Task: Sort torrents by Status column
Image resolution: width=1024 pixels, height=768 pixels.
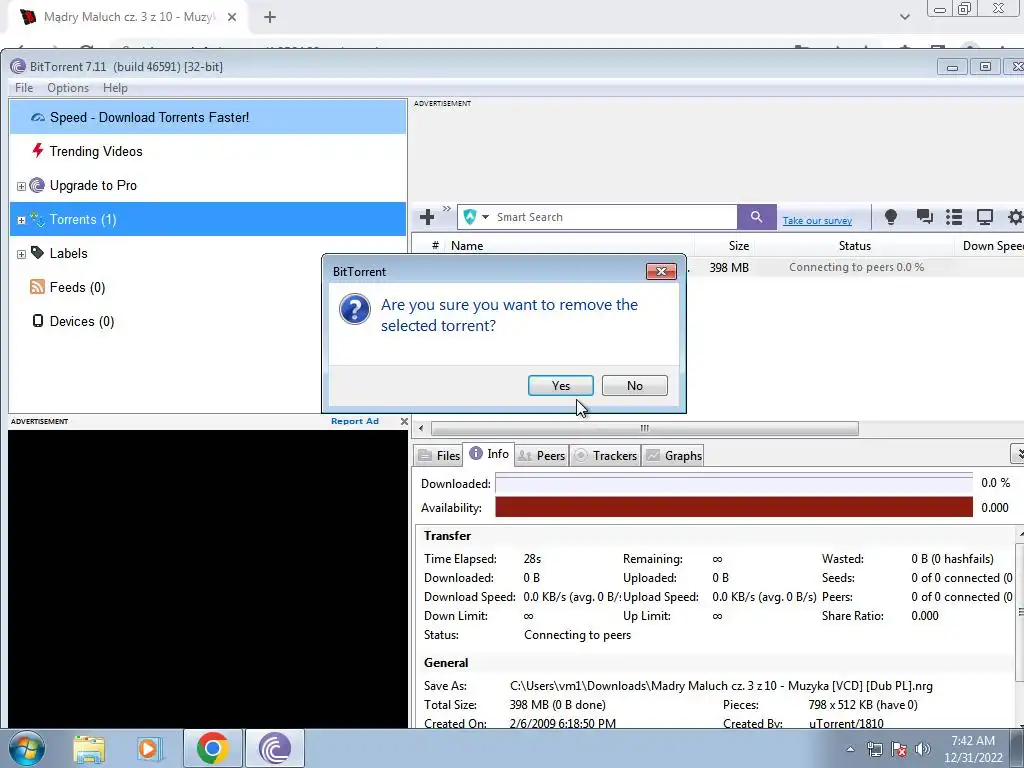Action: [x=854, y=246]
